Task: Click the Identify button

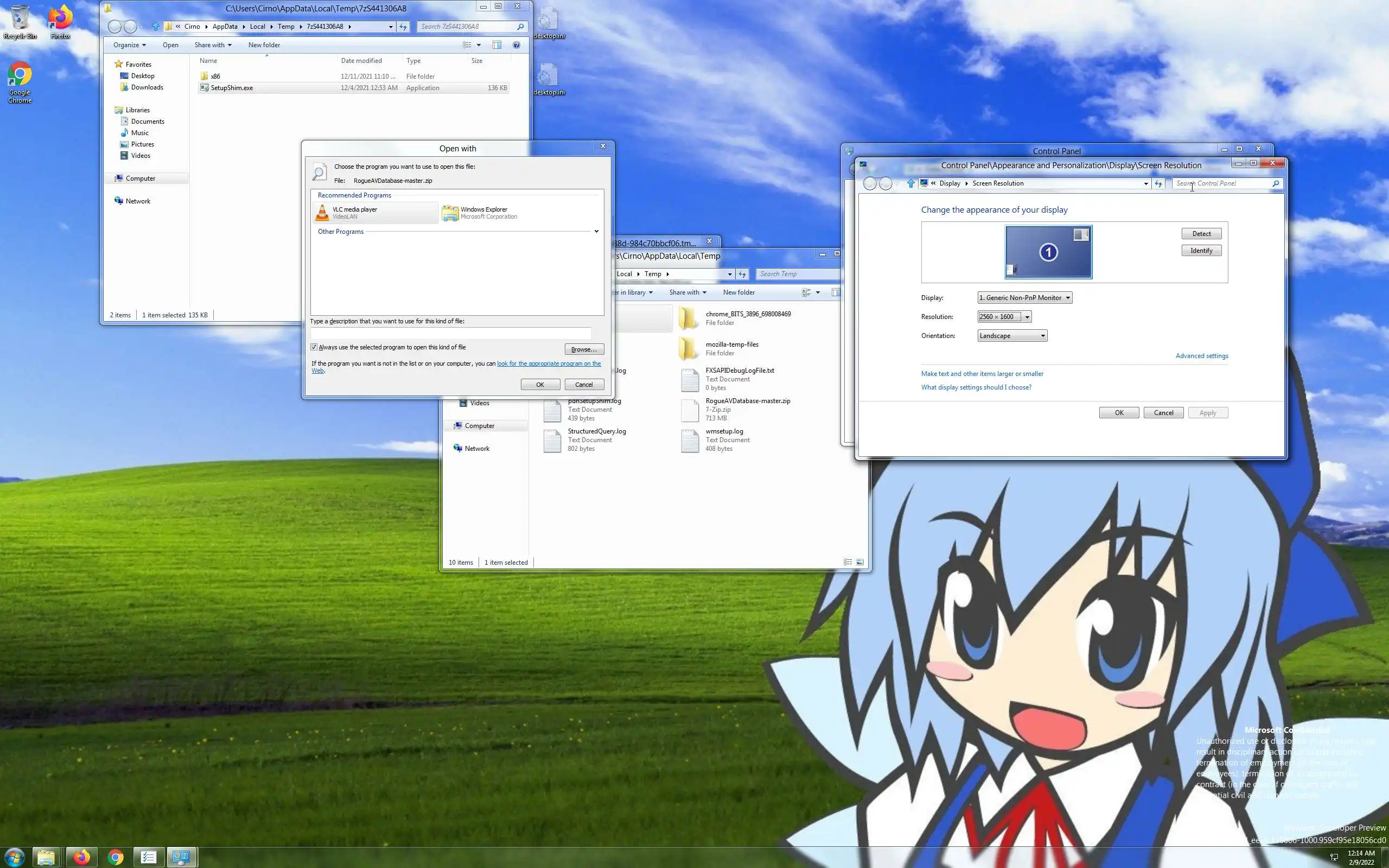Action: (x=1201, y=250)
